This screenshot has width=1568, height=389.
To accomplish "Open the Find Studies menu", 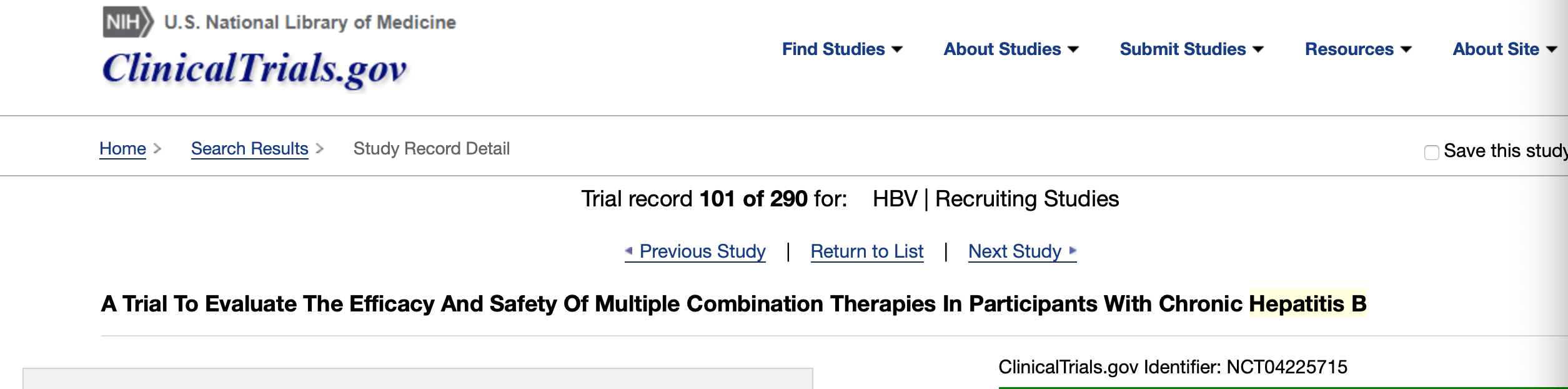I will click(833, 49).
